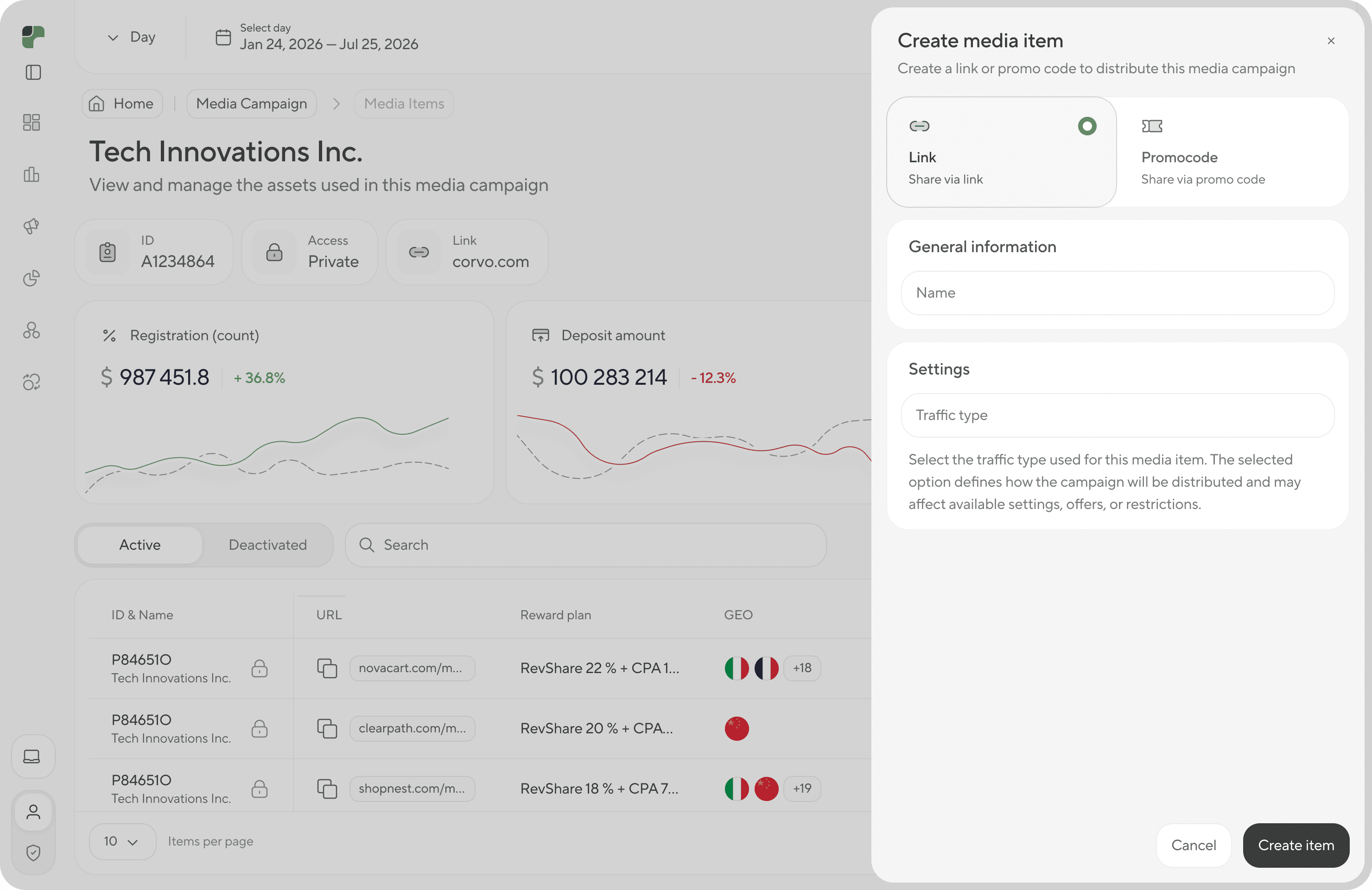Click the ID & Name column header

[x=142, y=615]
